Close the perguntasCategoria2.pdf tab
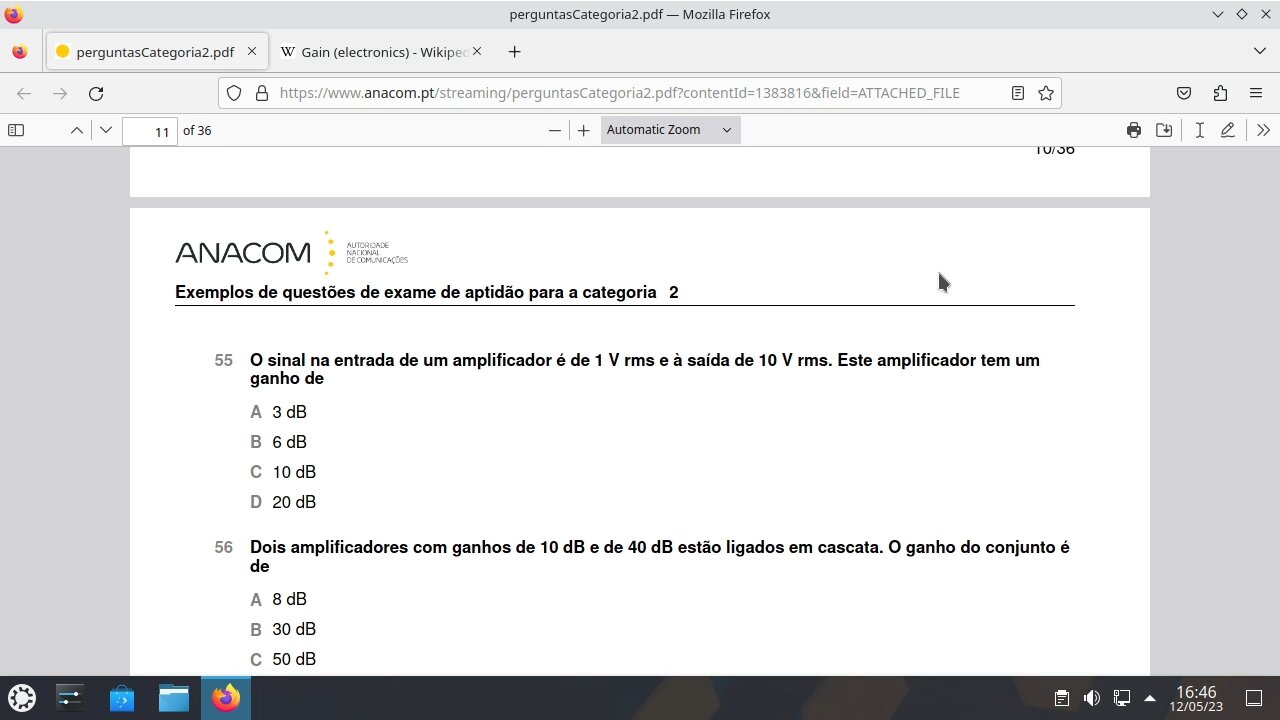 point(252,52)
